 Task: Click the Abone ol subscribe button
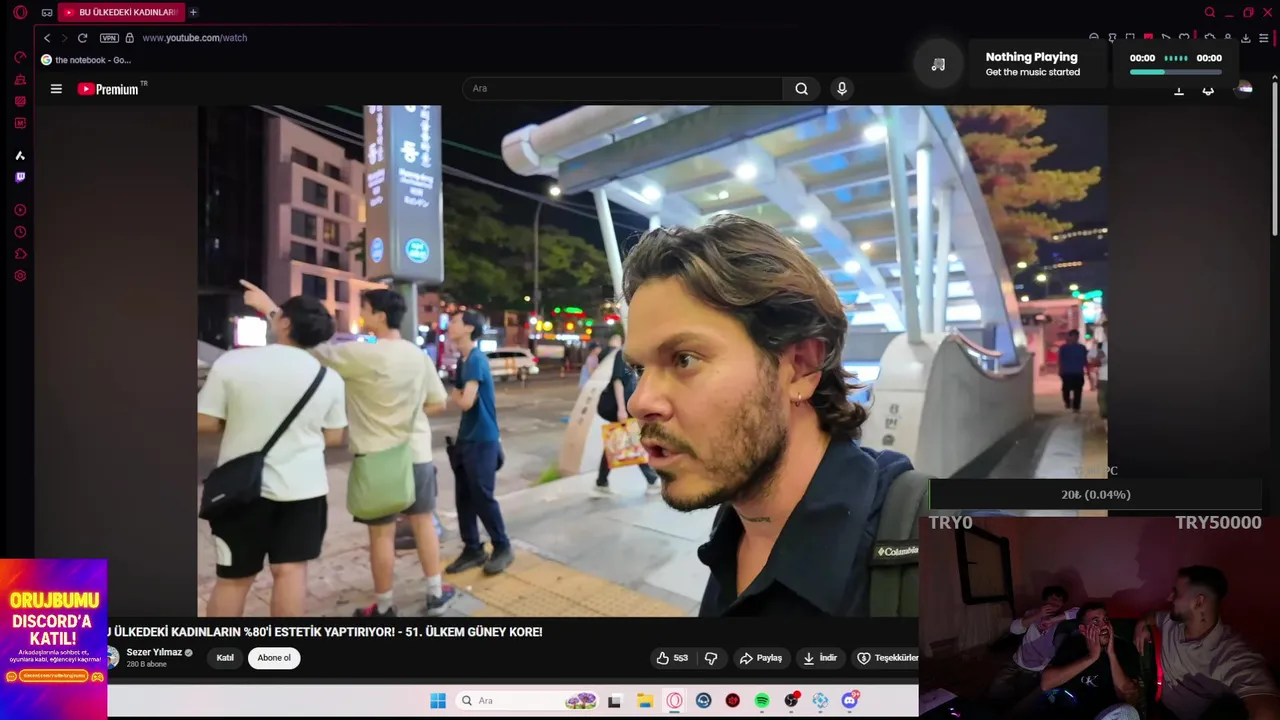point(274,658)
